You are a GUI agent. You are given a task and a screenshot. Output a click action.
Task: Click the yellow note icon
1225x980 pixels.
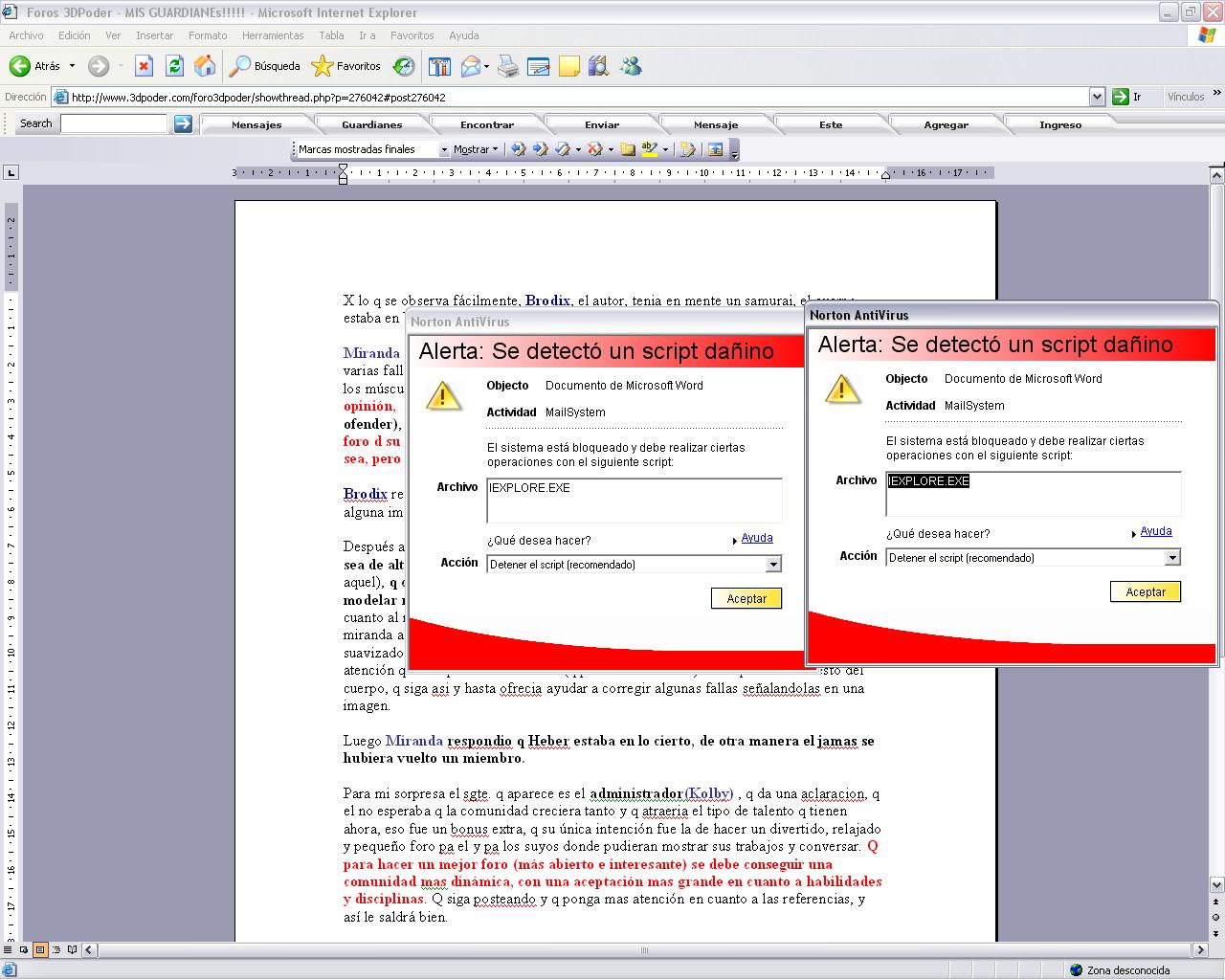pyautogui.click(x=569, y=66)
